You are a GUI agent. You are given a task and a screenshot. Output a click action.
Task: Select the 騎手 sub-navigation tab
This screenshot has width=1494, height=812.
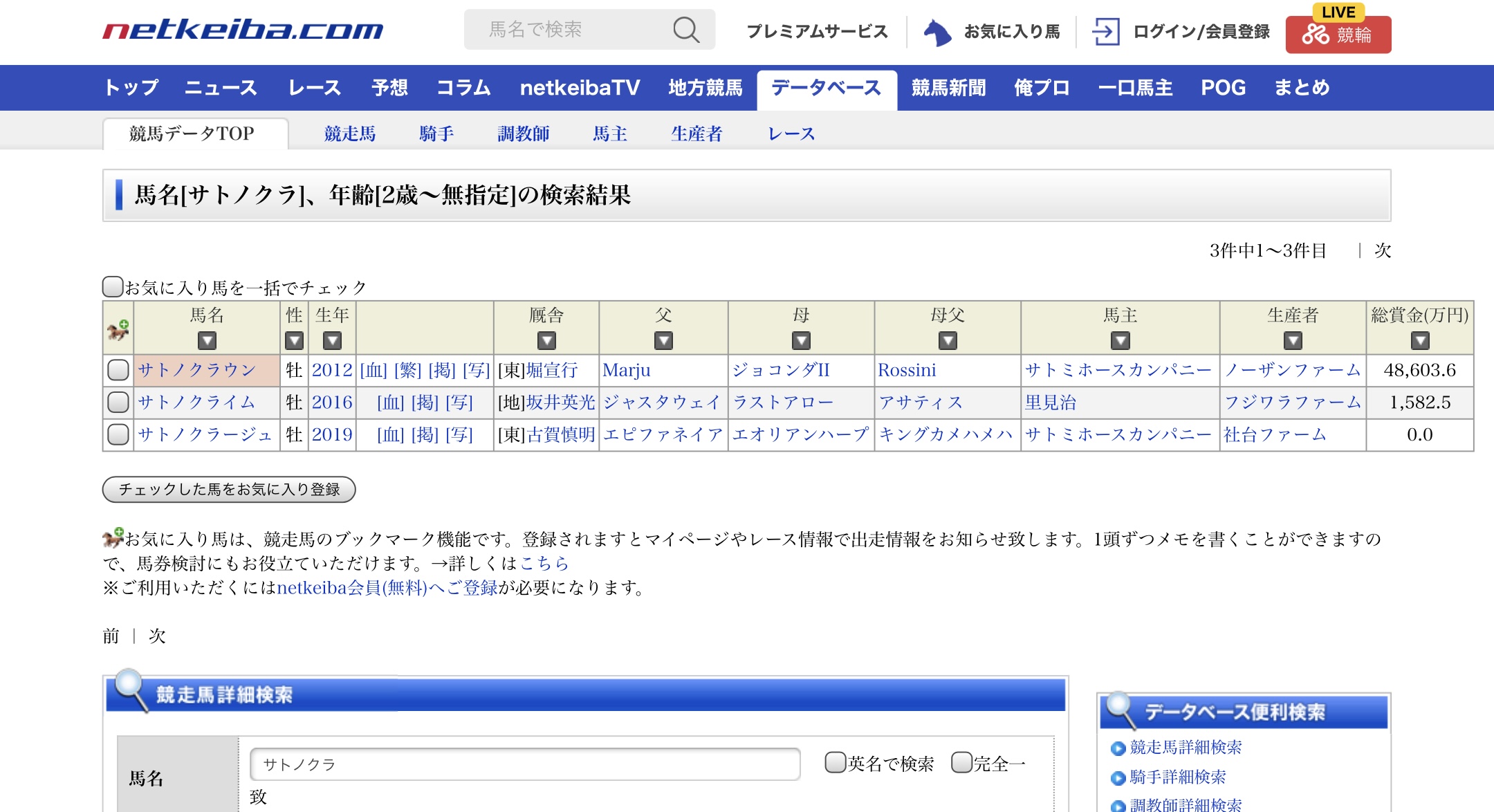pos(436,133)
